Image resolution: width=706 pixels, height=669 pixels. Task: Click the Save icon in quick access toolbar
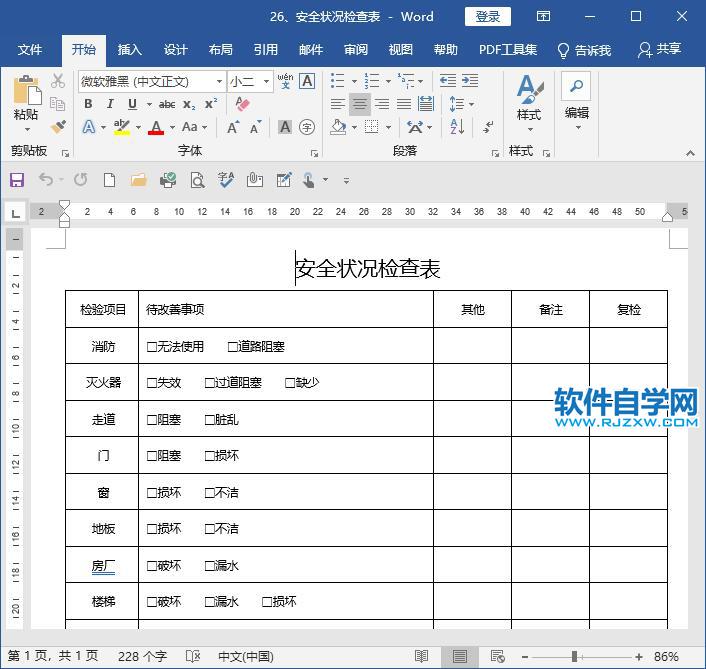pyautogui.click(x=17, y=180)
